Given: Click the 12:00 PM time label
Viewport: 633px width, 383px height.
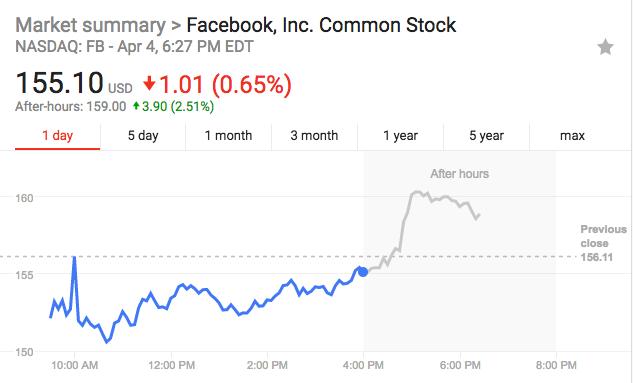Looking at the screenshot, I should (171, 366).
